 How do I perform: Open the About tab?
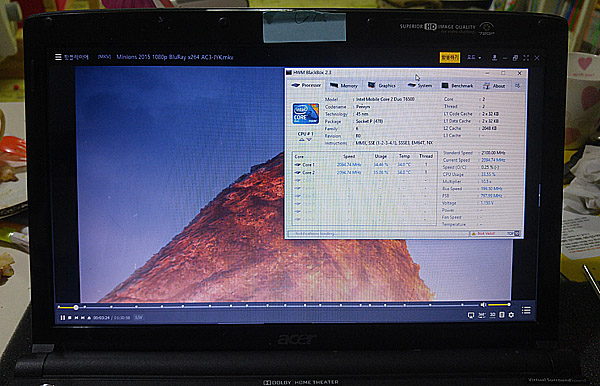[x=494, y=86]
